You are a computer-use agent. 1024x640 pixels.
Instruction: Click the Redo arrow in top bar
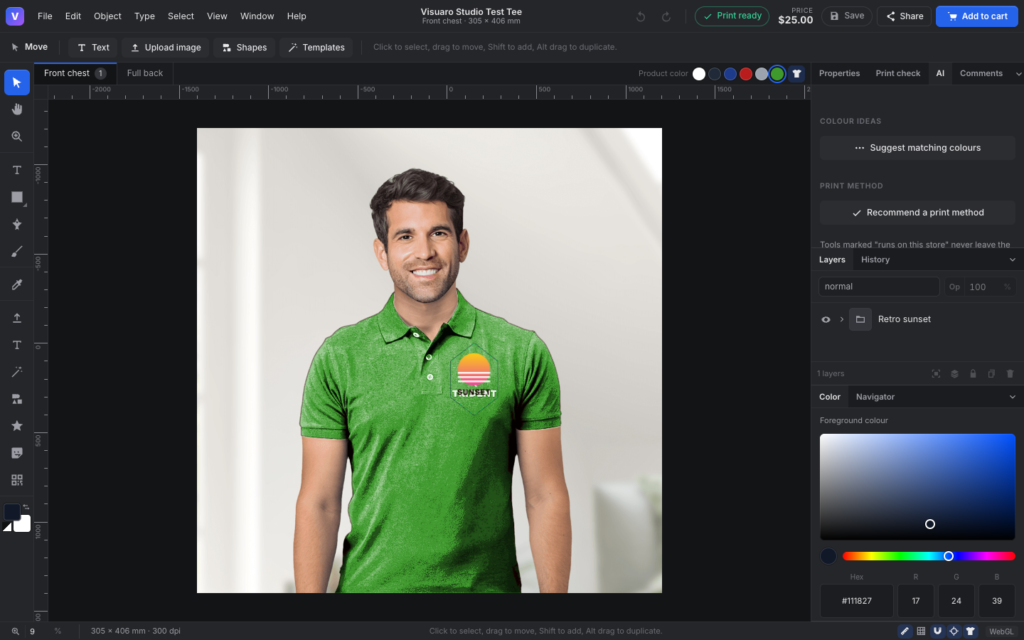(666, 16)
